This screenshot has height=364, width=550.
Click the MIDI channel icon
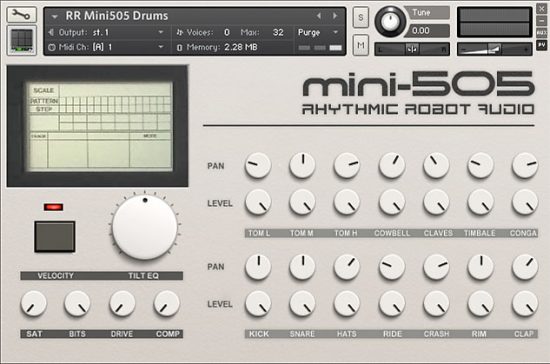point(52,47)
